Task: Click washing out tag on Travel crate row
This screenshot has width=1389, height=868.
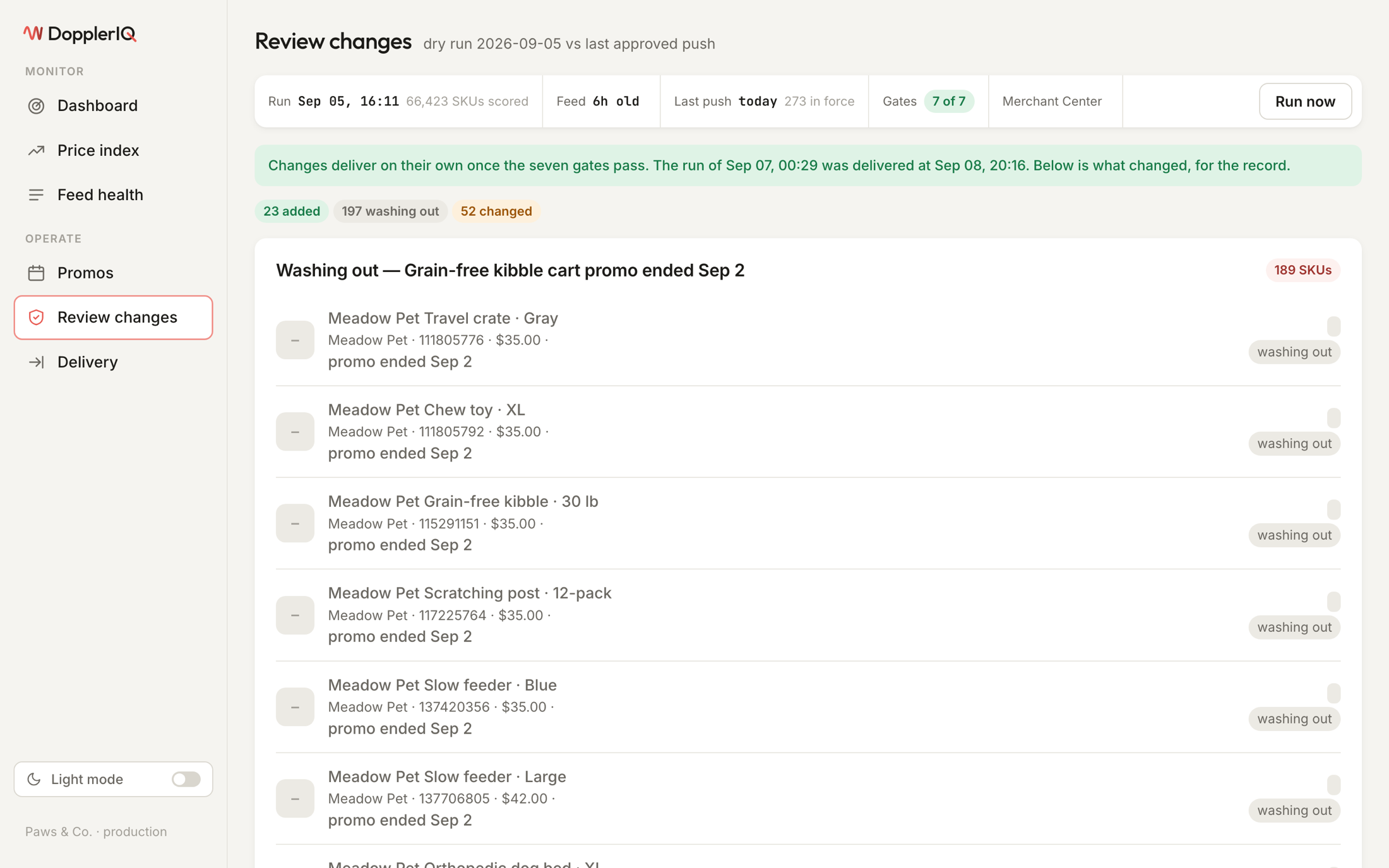Action: tap(1294, 352)
